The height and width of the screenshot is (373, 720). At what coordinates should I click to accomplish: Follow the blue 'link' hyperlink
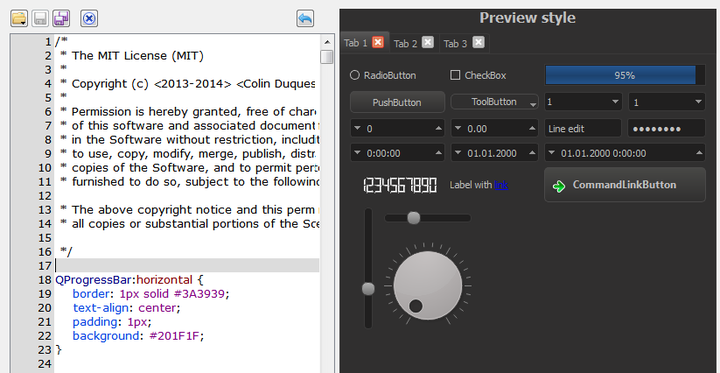tap(501, 185)
